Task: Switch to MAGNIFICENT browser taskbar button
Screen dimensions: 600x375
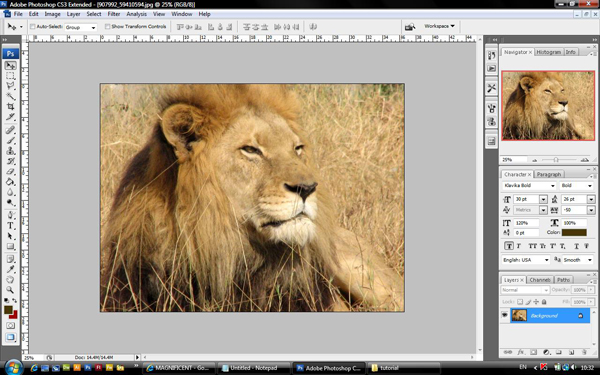Action: 179,368
